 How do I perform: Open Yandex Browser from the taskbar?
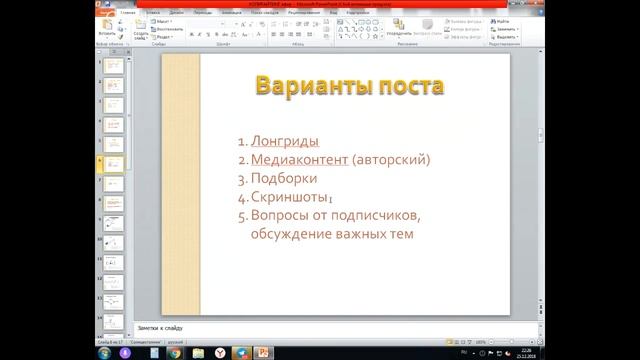coord(220,353)
